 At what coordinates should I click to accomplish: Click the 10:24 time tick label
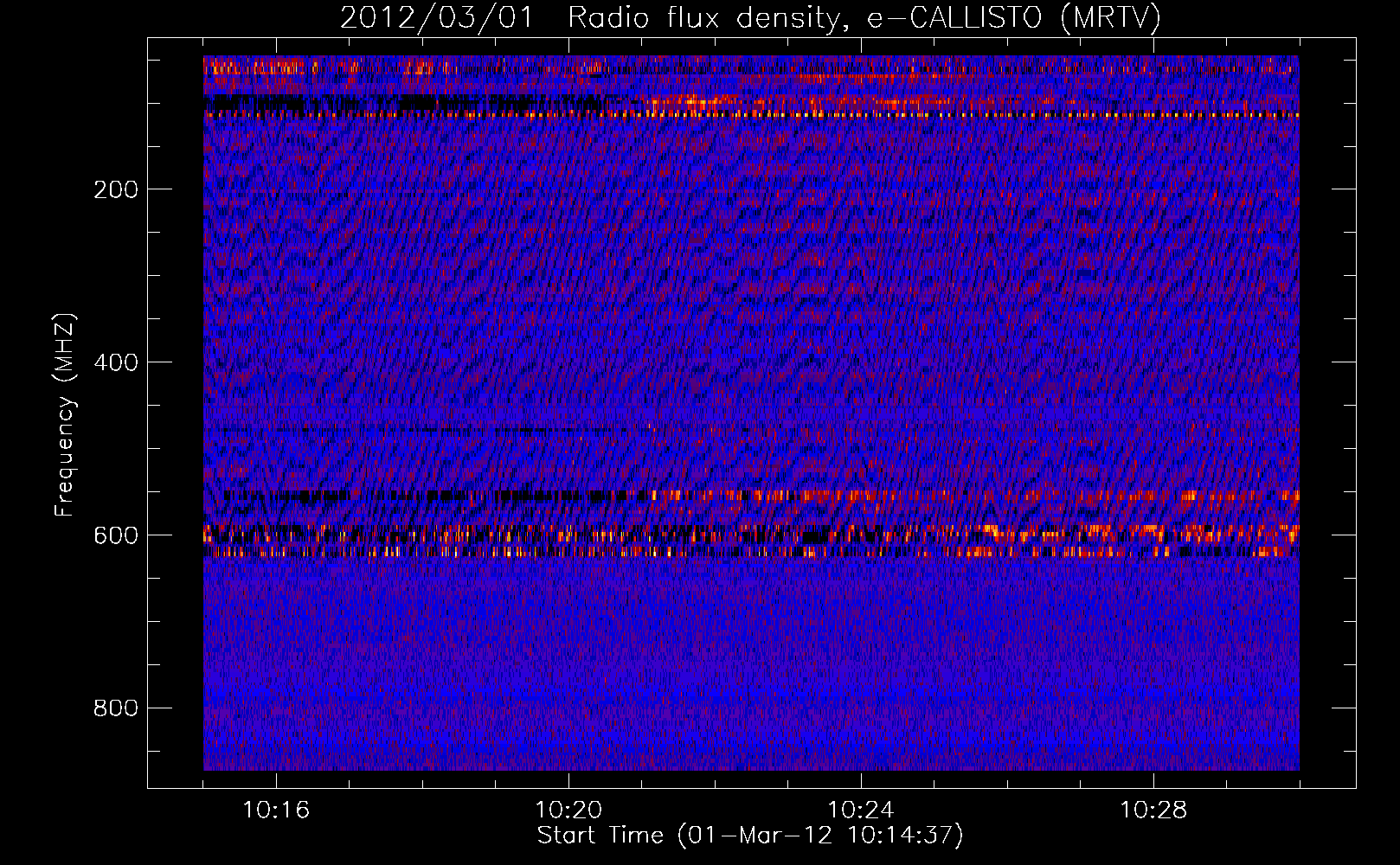point(861,811)
